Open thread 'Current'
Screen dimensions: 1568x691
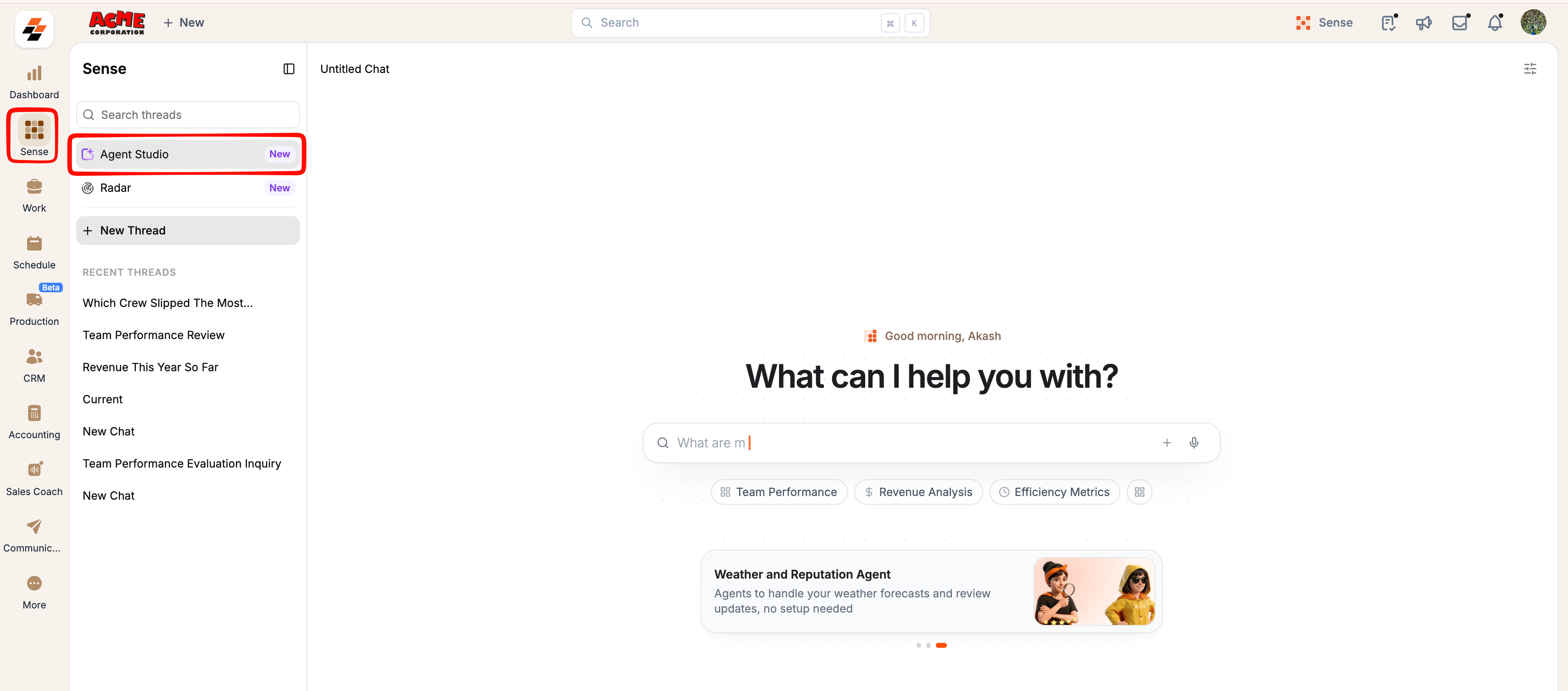tap(102, 399)
